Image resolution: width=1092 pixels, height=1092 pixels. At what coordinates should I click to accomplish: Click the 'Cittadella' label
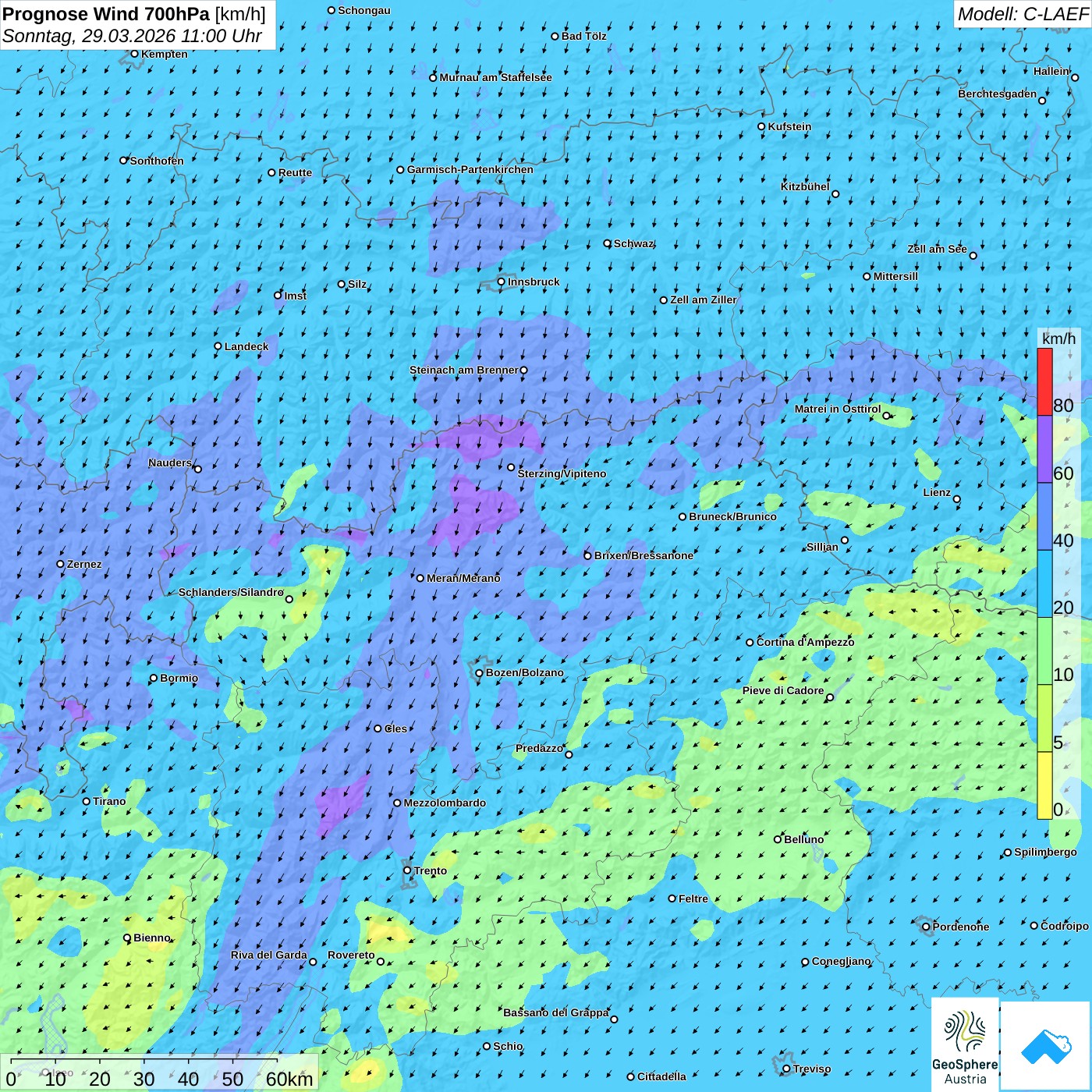(x=661, y=1076)
